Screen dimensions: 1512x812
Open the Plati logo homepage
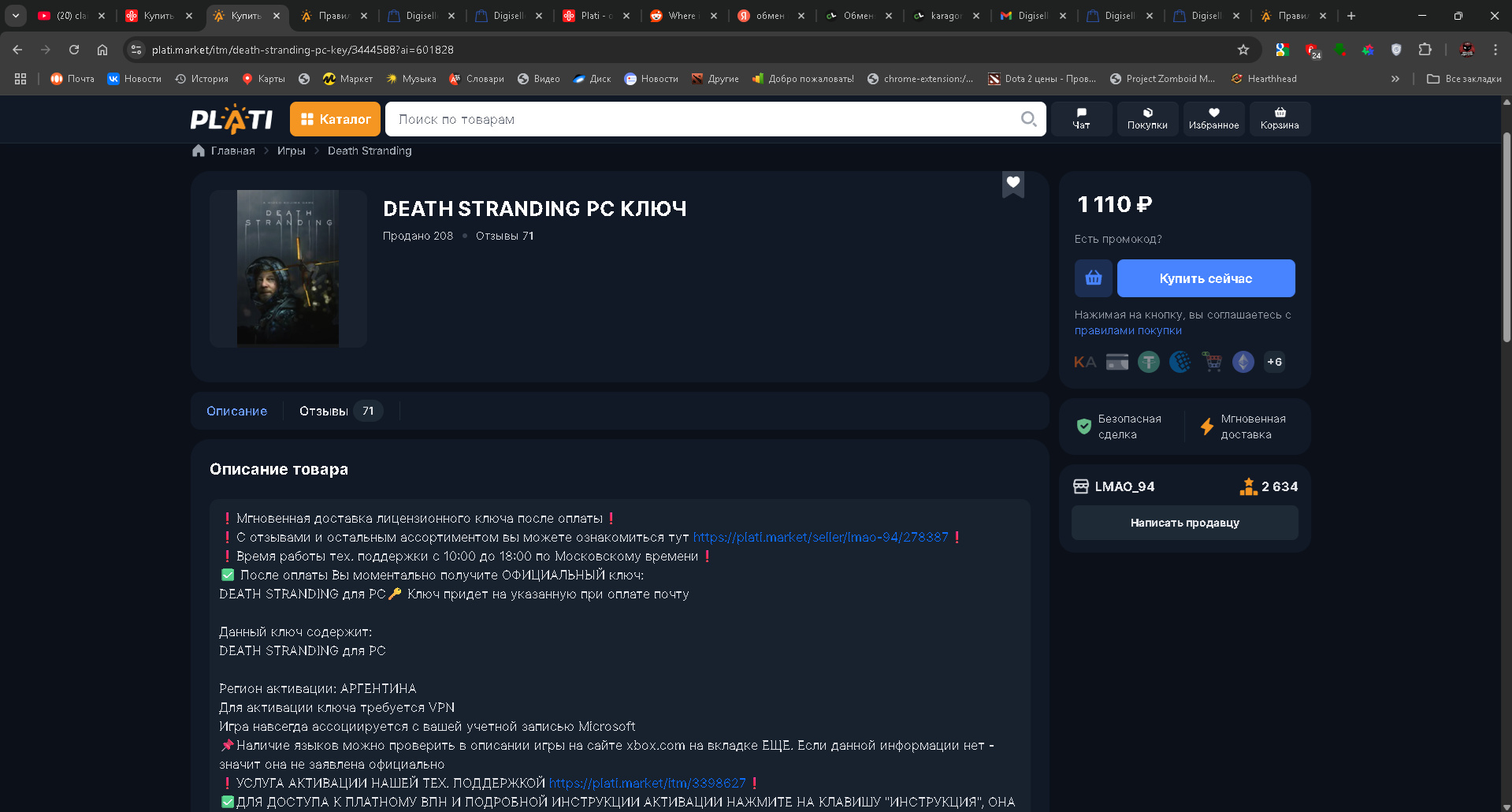(231, 119)
